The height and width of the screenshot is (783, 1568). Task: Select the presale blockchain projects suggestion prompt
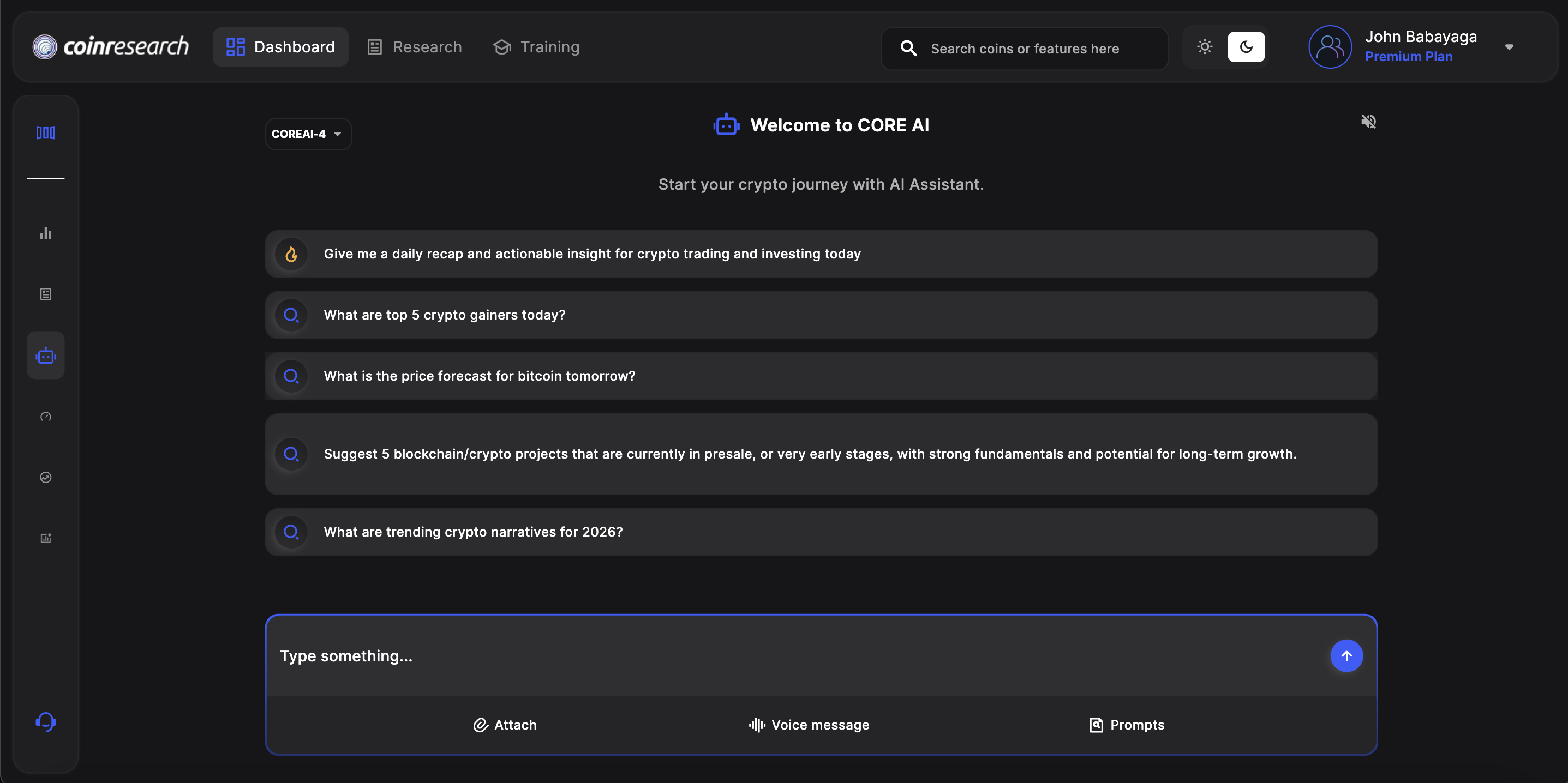[x=821, y=454]
